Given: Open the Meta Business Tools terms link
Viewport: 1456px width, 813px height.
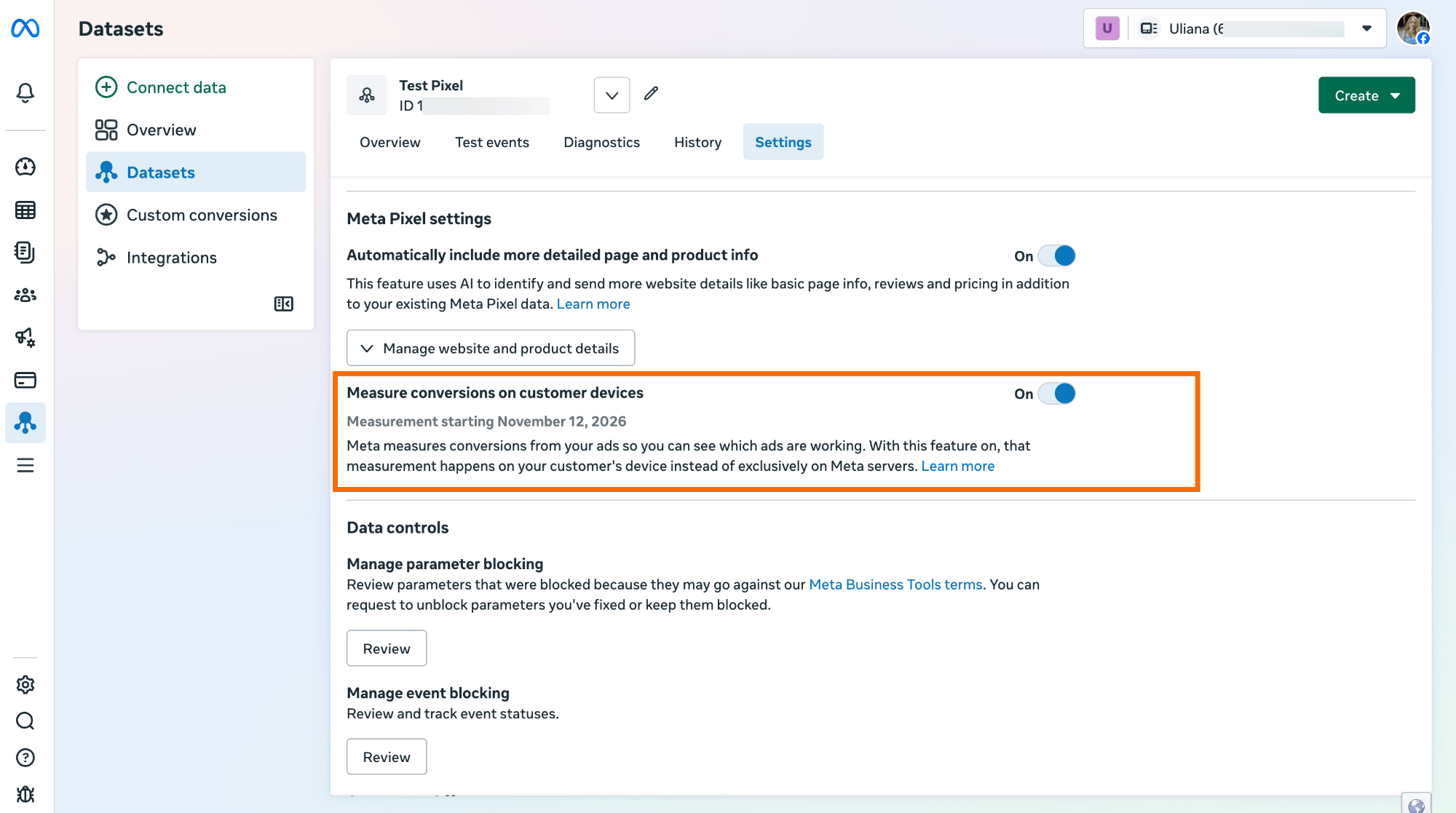Looking at the screenshot, I should pos(895,584).
